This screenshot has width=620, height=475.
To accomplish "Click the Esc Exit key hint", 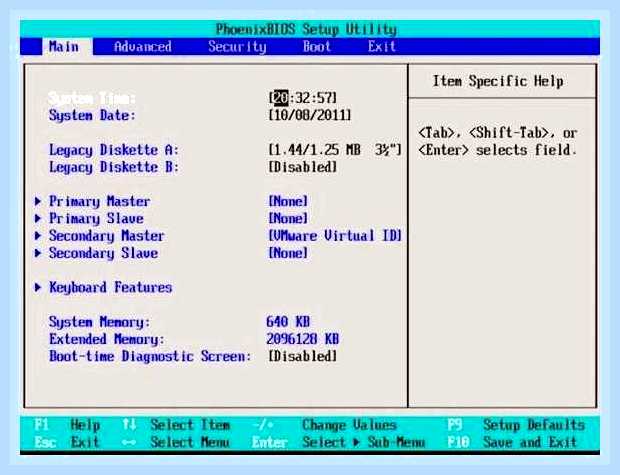I will click(x=67, y=442).
